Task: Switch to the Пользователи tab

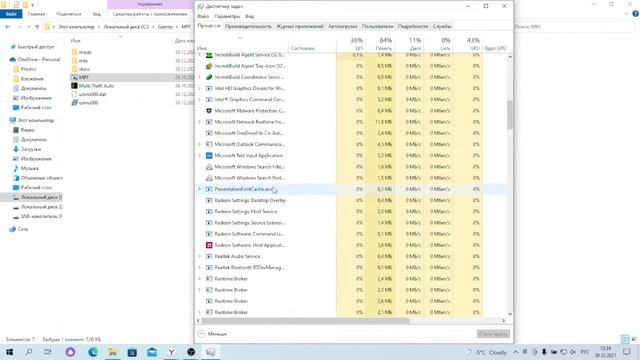Action: pos(378,26)
